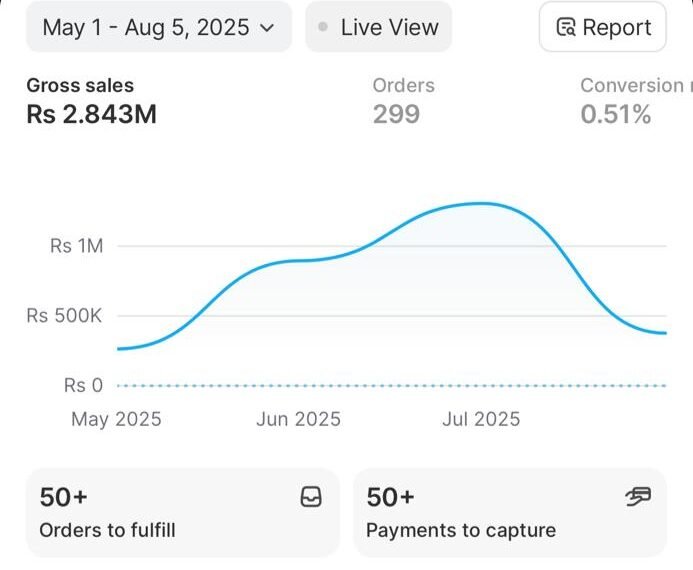The width and height of the screenshot is (693, 570).
Task: Click the 299 orders count
Action: coord(396,114)
